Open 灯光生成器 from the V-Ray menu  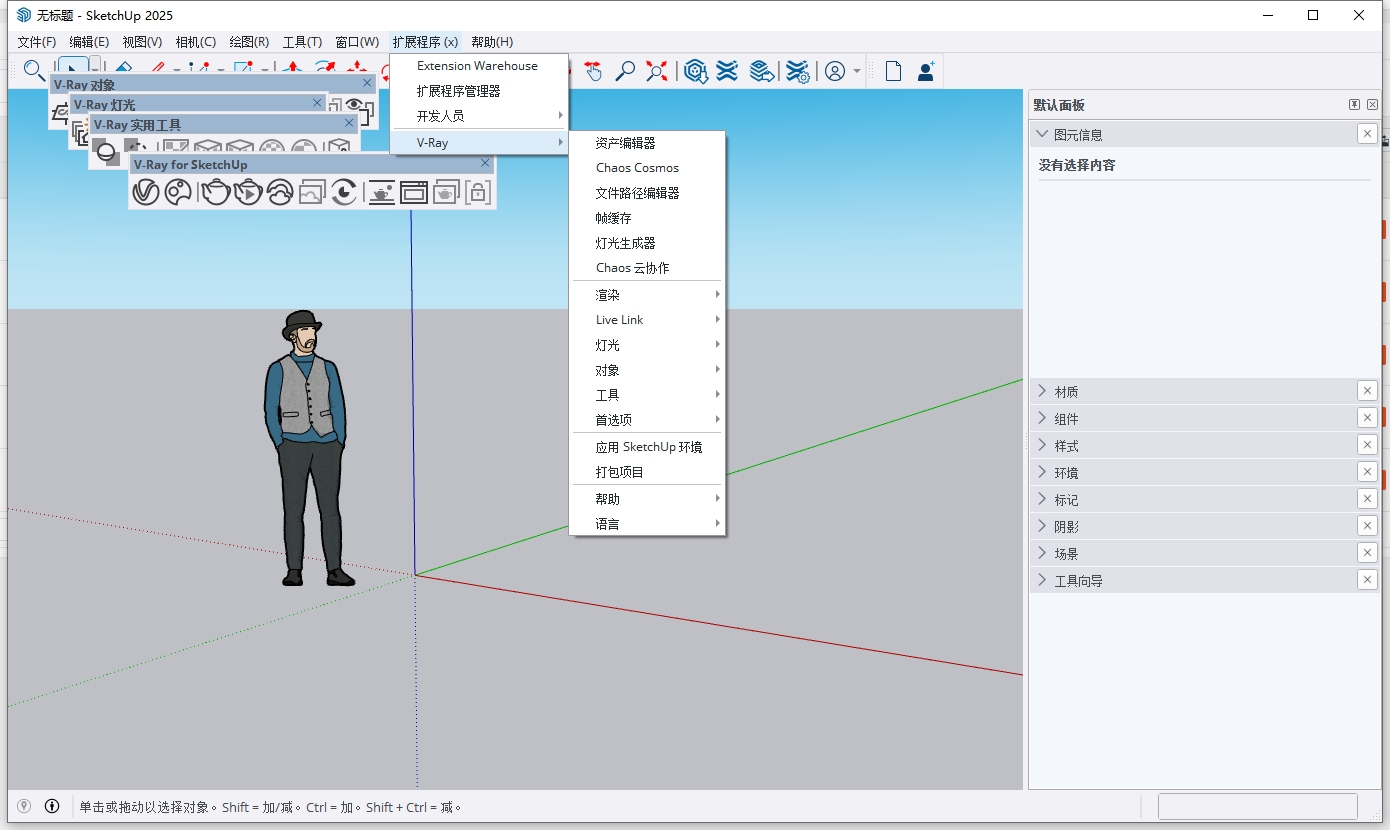click(625, 242)
